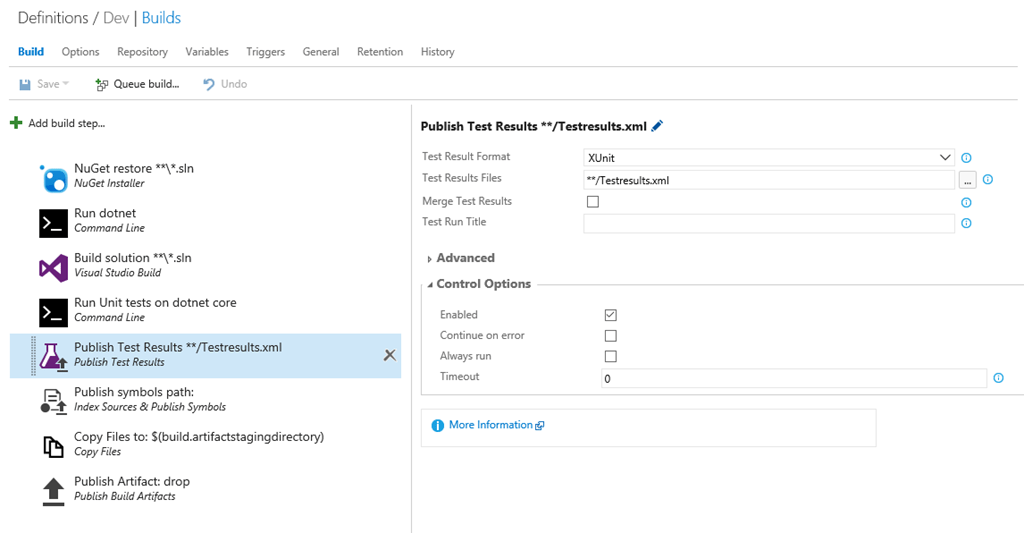Click the Visual Studio Build step icon
The image size is (1024, 533).
point(54,268)
